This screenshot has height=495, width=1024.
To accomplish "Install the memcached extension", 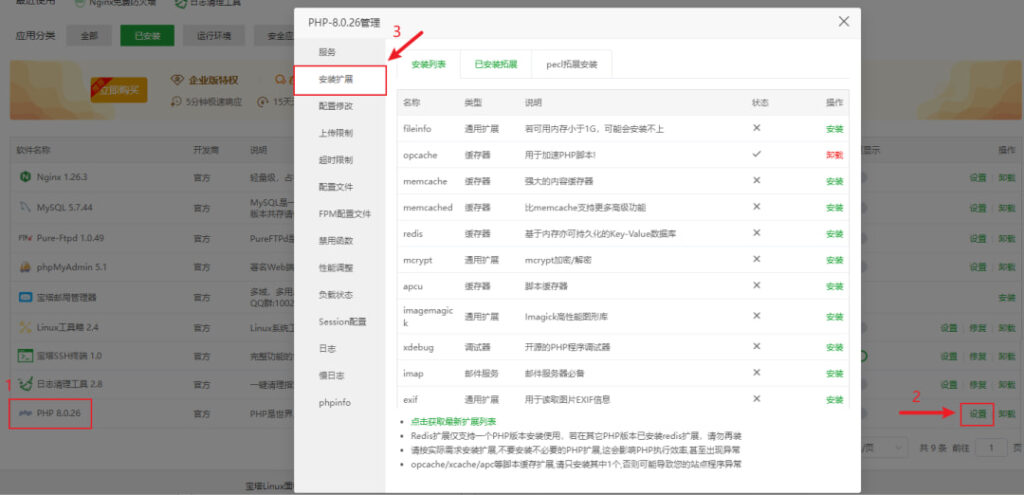I will click(835, 207).
